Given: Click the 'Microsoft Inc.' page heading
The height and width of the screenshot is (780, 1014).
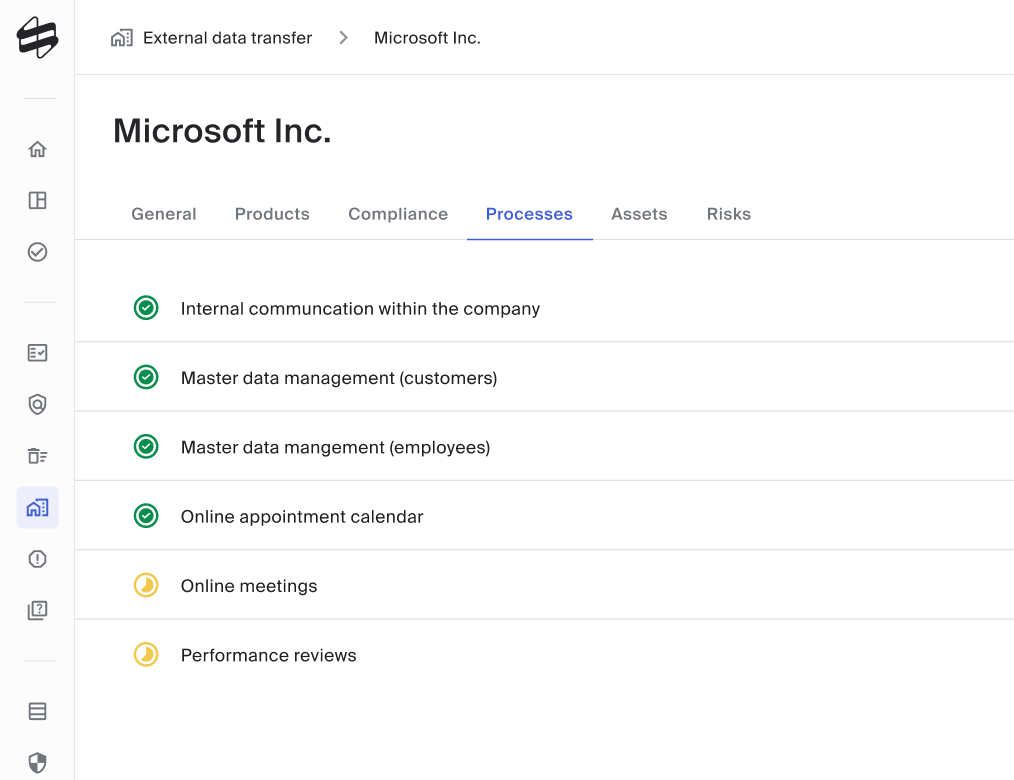Looking at the screenshot, I should (x=222, y=131).
